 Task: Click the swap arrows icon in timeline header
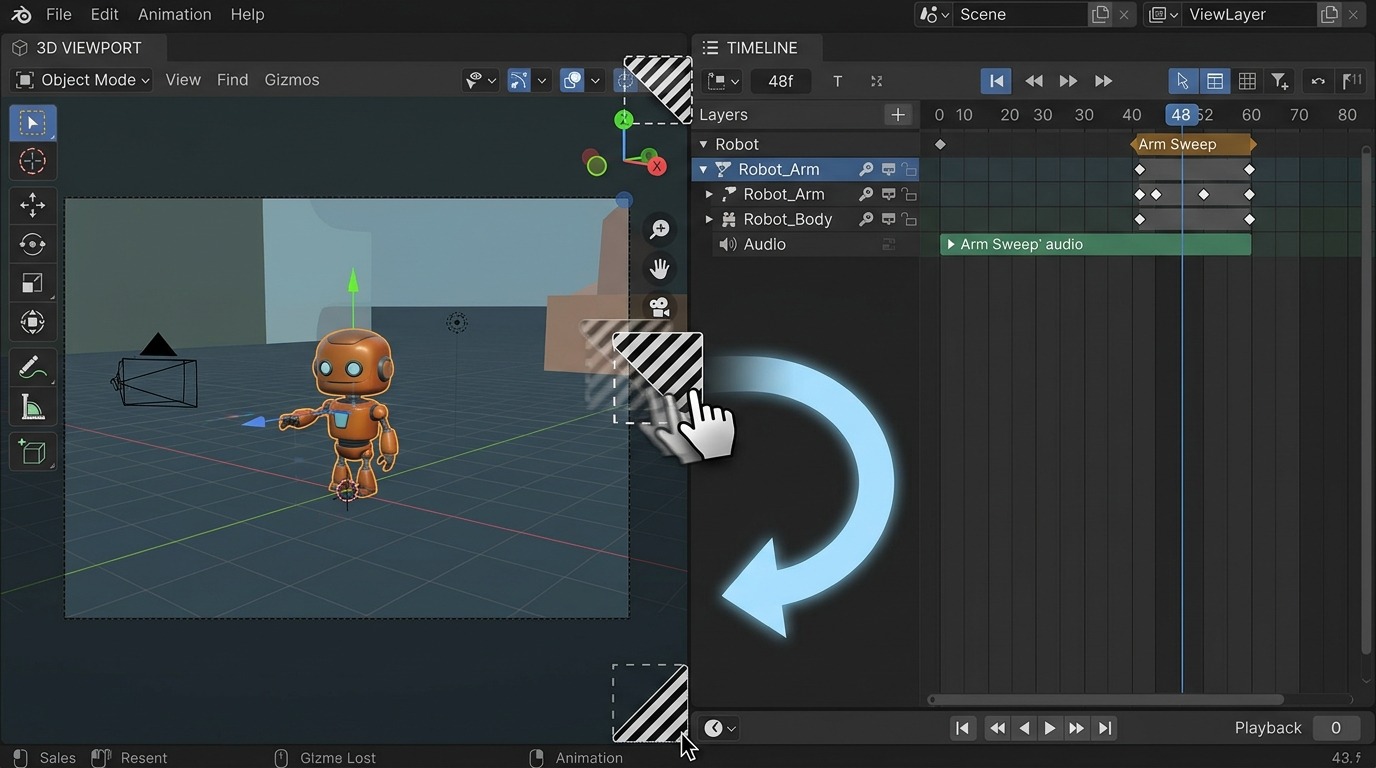click(x=1318, y=81)
